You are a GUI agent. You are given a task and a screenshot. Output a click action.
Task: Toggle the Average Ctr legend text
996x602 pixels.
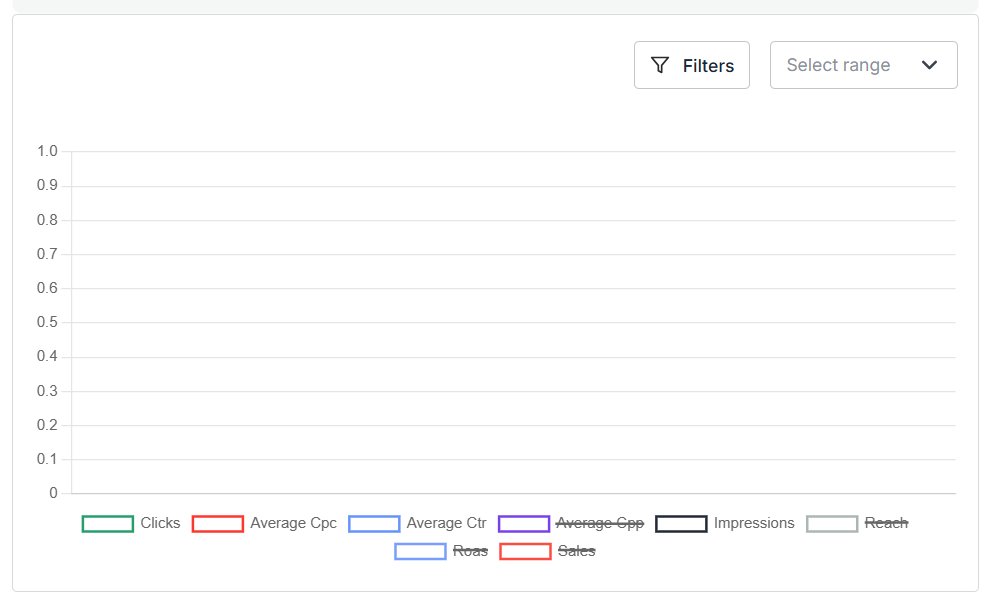(x=446, y=523)
